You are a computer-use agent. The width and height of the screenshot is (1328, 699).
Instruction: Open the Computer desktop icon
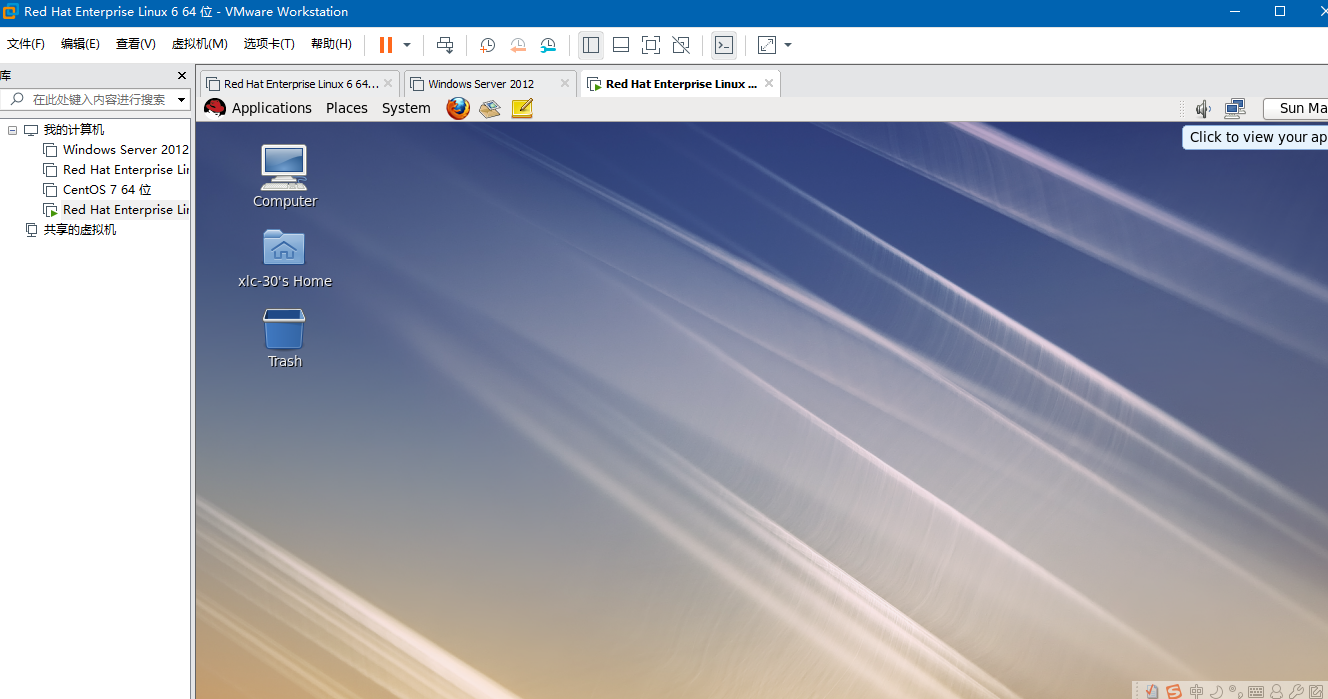click(285, 176)
